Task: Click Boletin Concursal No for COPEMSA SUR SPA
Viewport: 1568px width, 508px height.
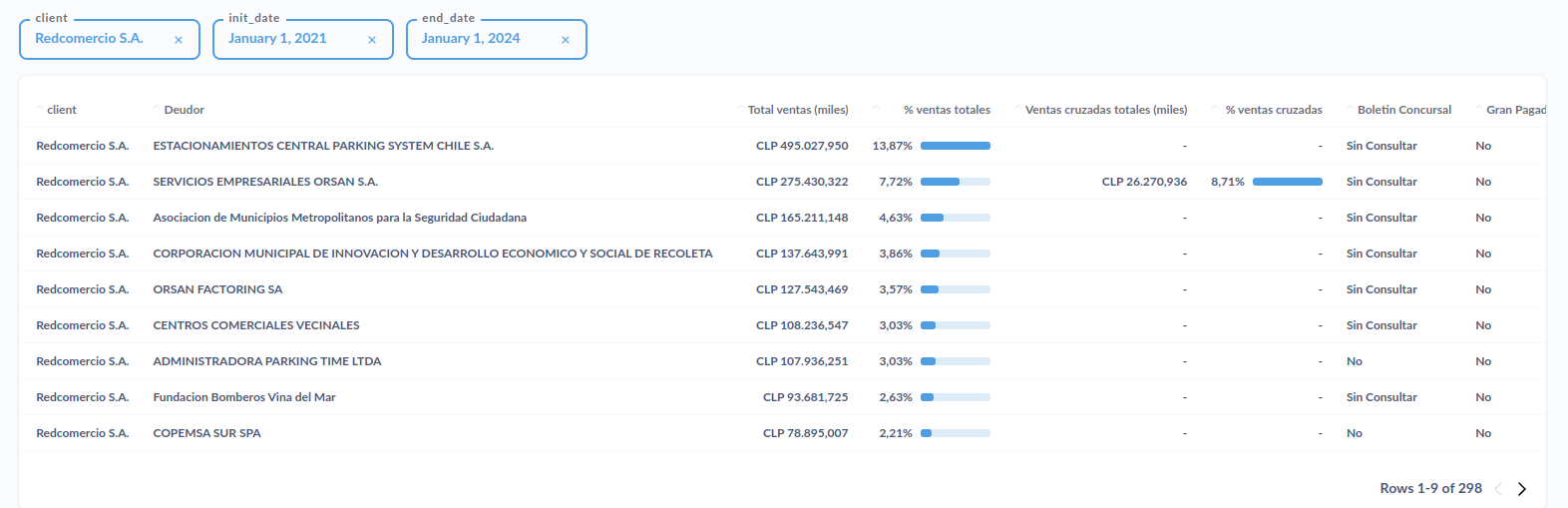Action: pyautogui.click(x=1355, y=433)
